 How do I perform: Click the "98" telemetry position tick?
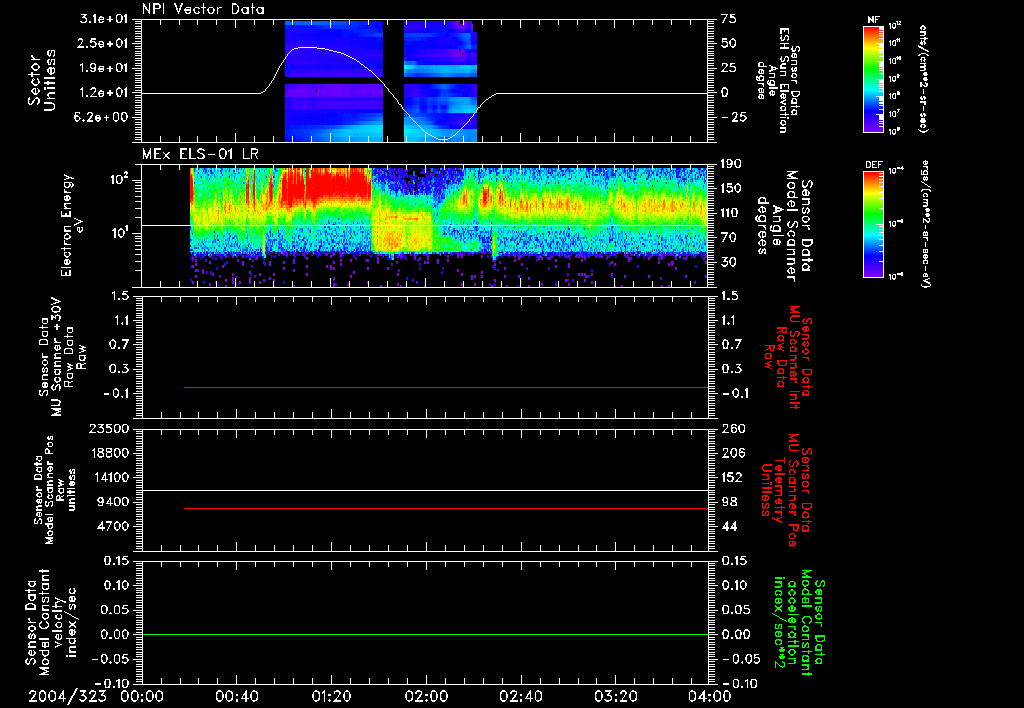(x=729, y=502)
